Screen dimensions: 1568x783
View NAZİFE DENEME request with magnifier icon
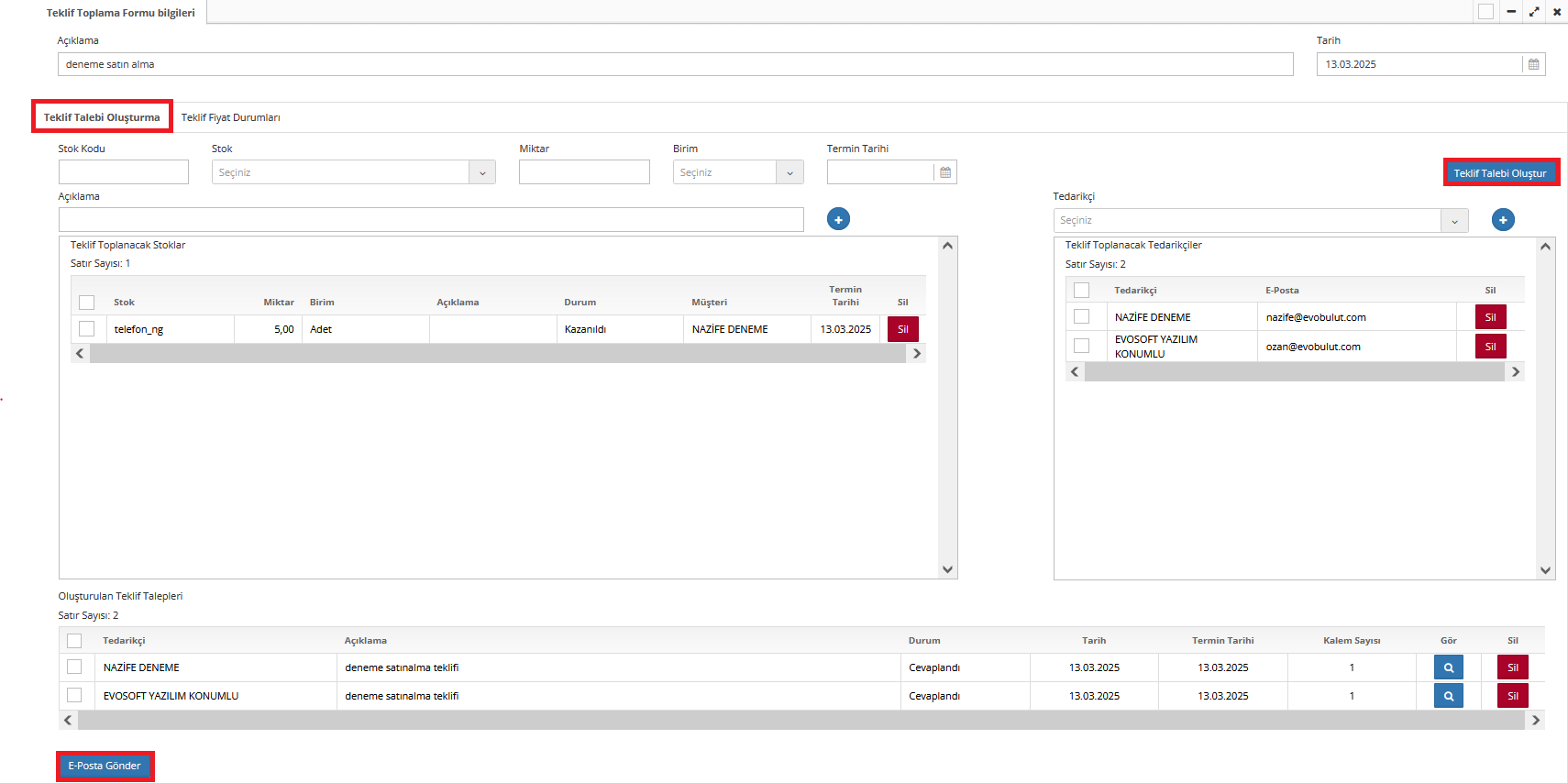(x=1448, y=667)
